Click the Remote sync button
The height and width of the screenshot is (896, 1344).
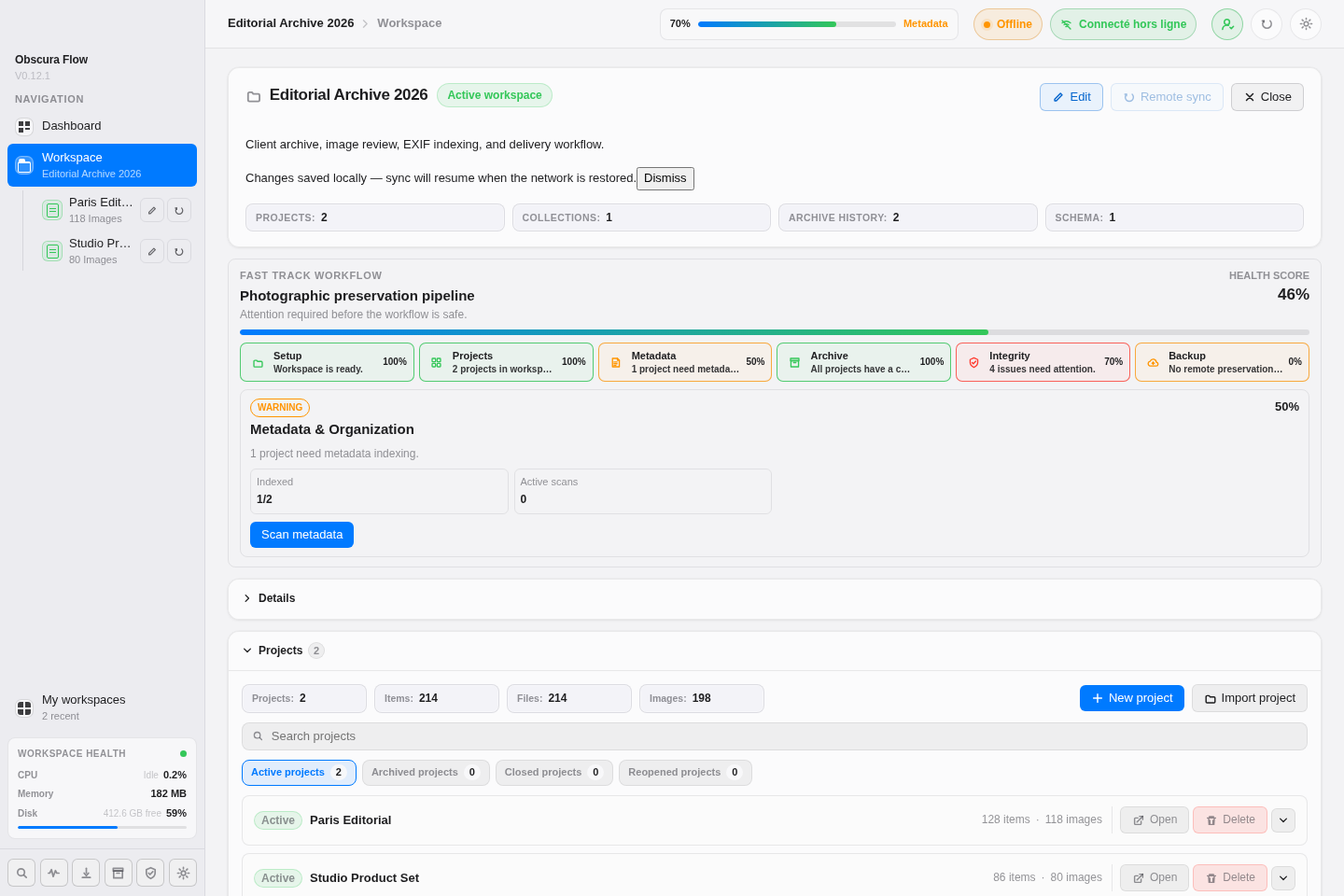[1167, 97]
